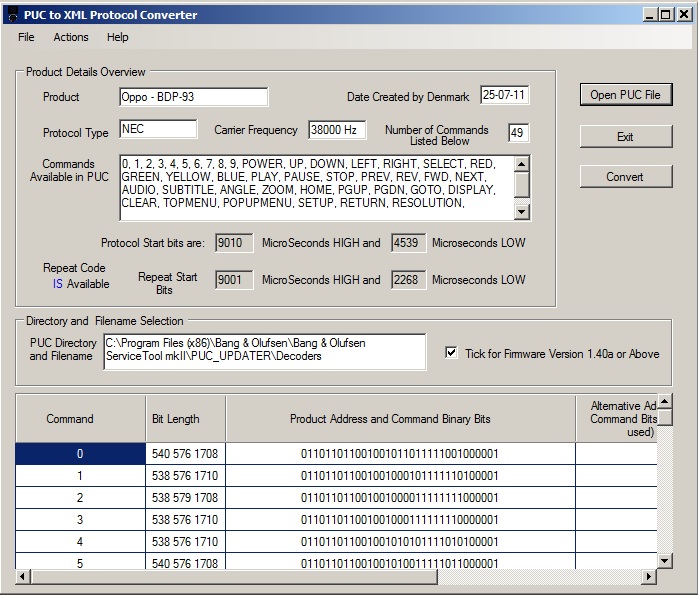The height and width of the screenshot is (595, 698).
Task: Click the PUC Directory and Filename box
Action: pyautogui.click(x=265, y=350)
